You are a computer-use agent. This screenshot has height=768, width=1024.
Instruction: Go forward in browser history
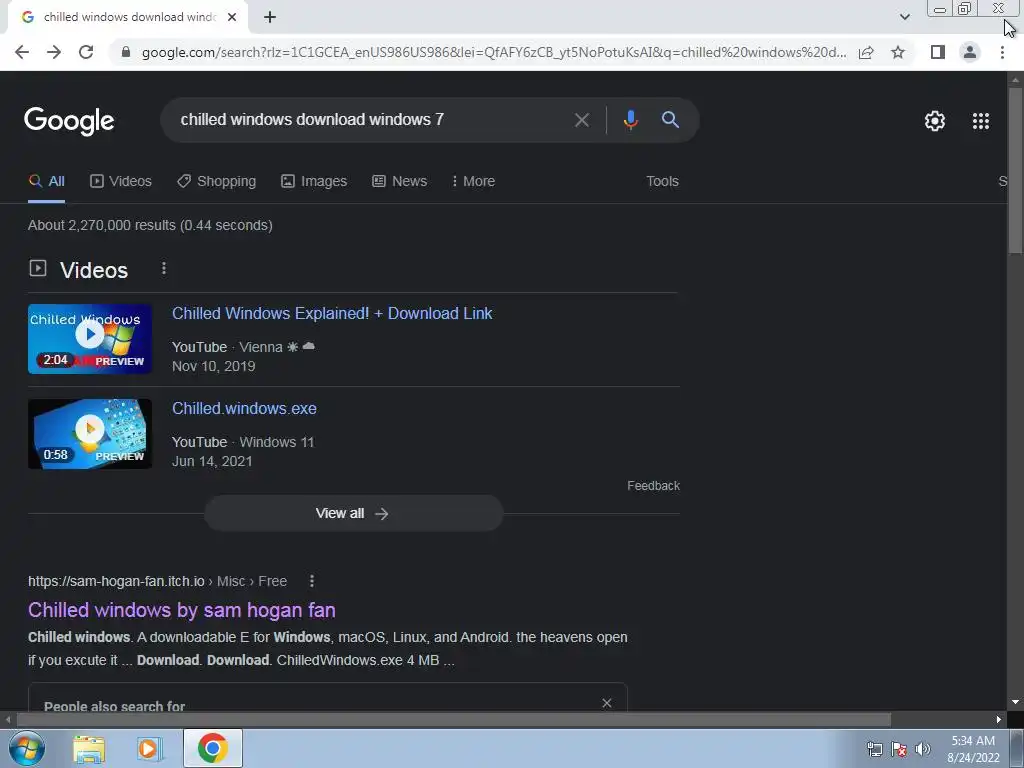click(54, 52)
